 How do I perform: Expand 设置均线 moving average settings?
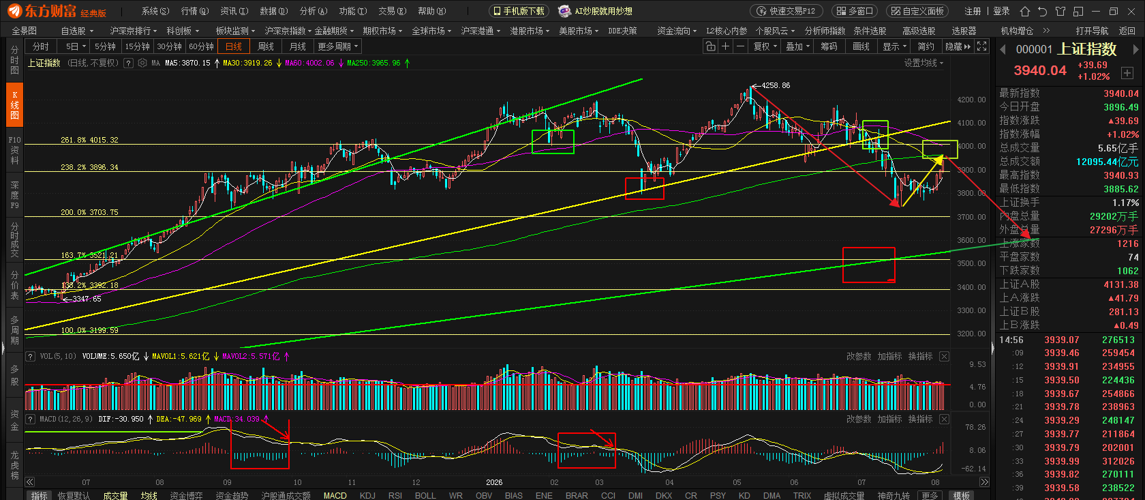[x=924, y=63]
